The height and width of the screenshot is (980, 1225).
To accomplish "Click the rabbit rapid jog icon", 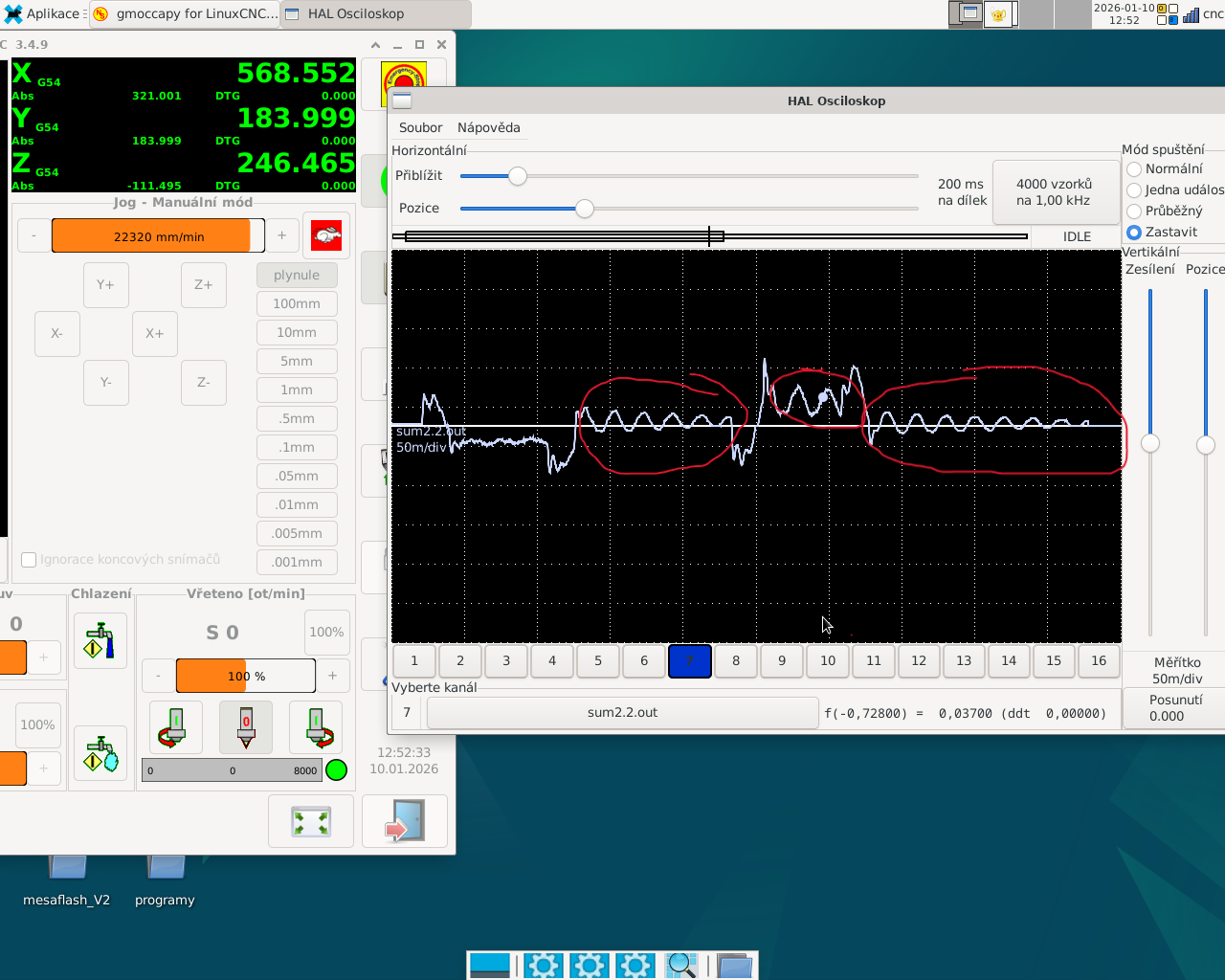I will point(326,235).
